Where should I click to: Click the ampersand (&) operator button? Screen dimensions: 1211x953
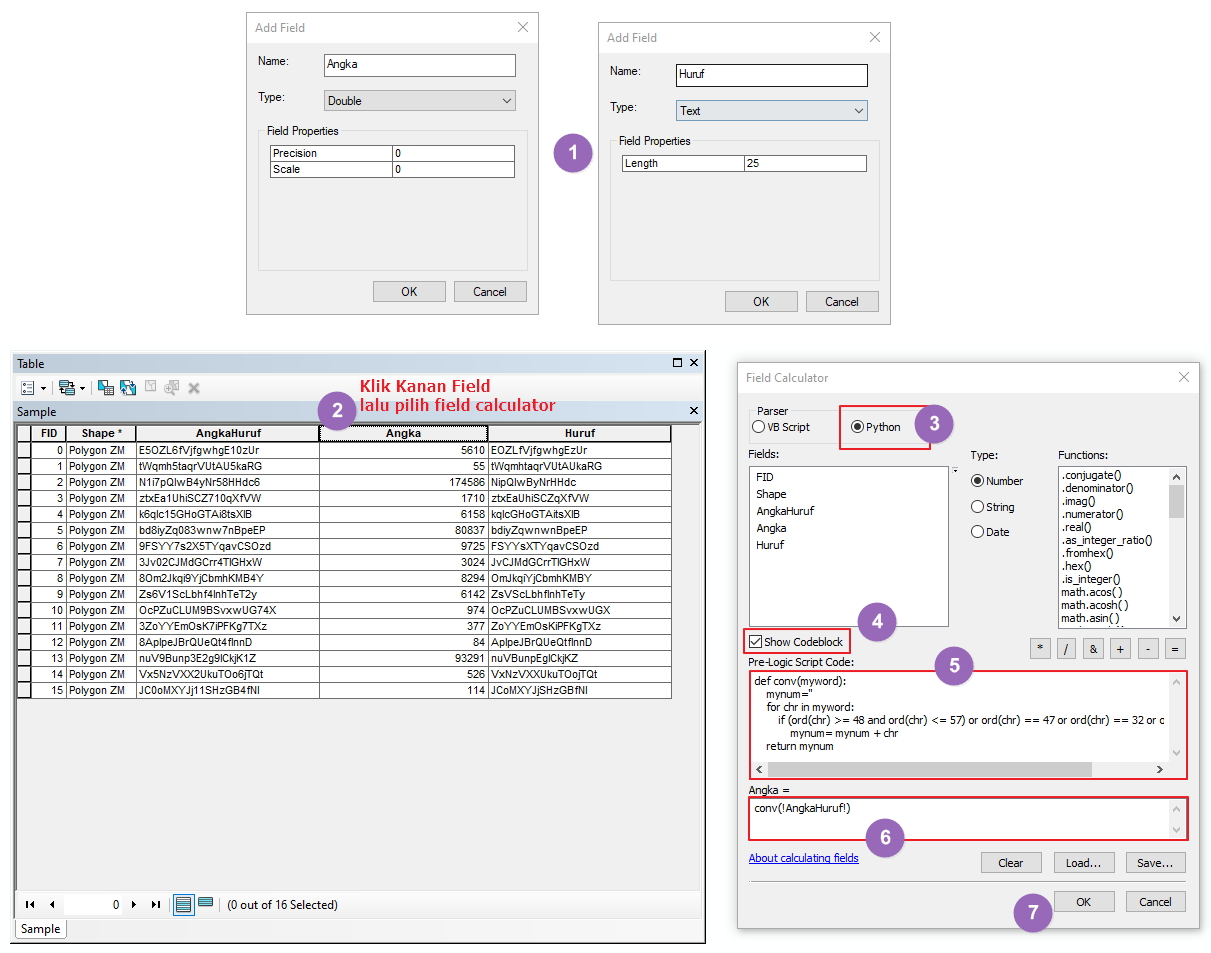[1094, 648]
